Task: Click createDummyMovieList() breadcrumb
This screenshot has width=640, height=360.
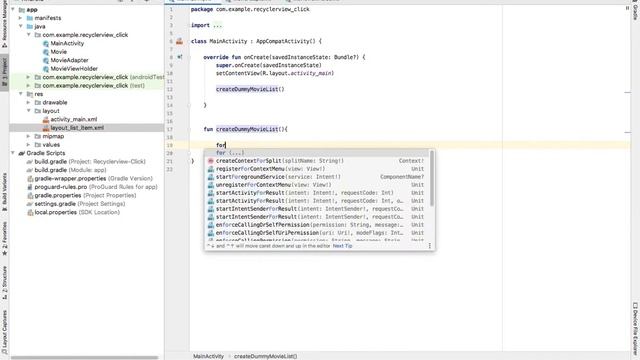Action: pos(266,356)
